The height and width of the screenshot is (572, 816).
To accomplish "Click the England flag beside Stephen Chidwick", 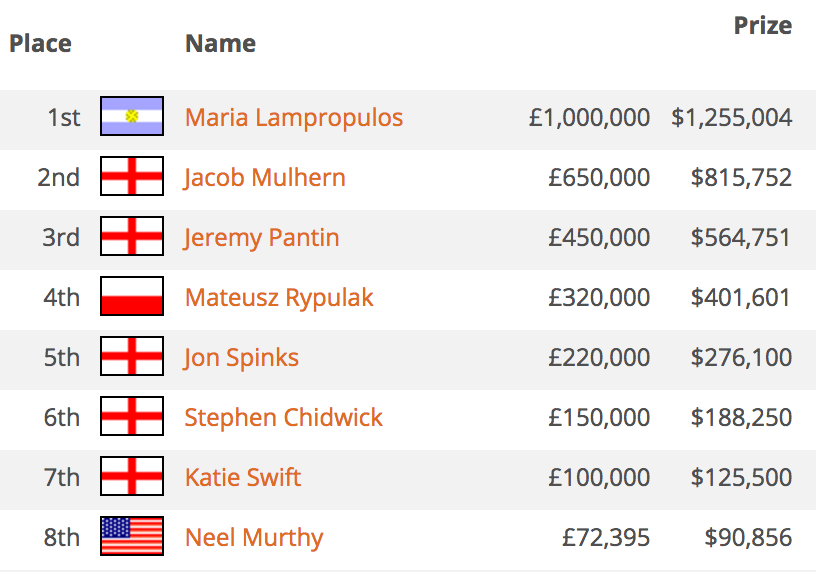I will [x=132, y=416].
